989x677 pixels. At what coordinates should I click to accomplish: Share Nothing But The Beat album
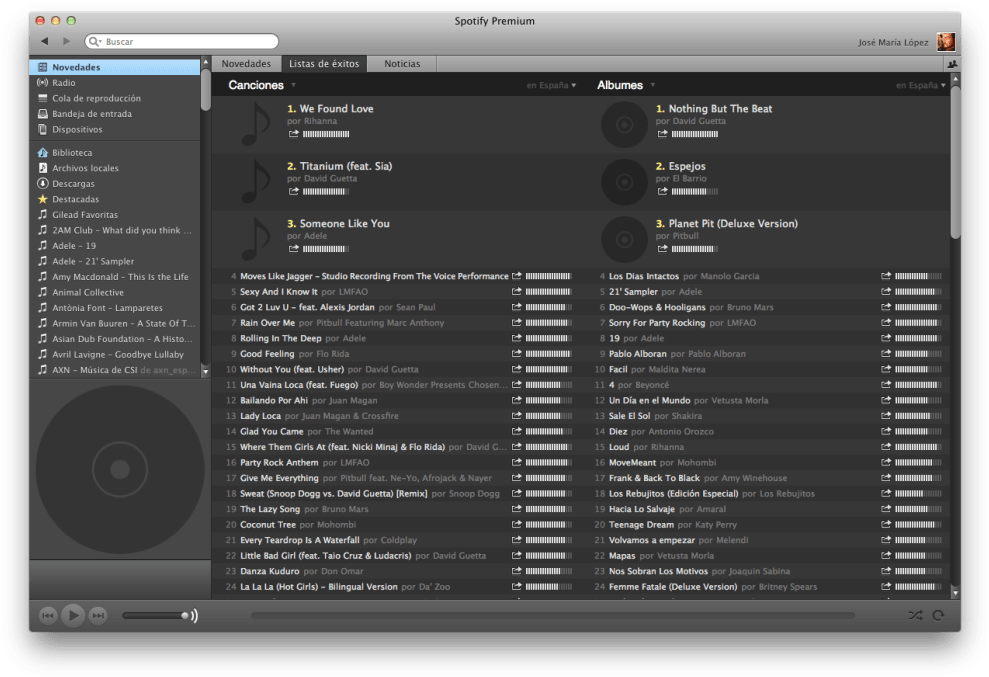(662, 134)
